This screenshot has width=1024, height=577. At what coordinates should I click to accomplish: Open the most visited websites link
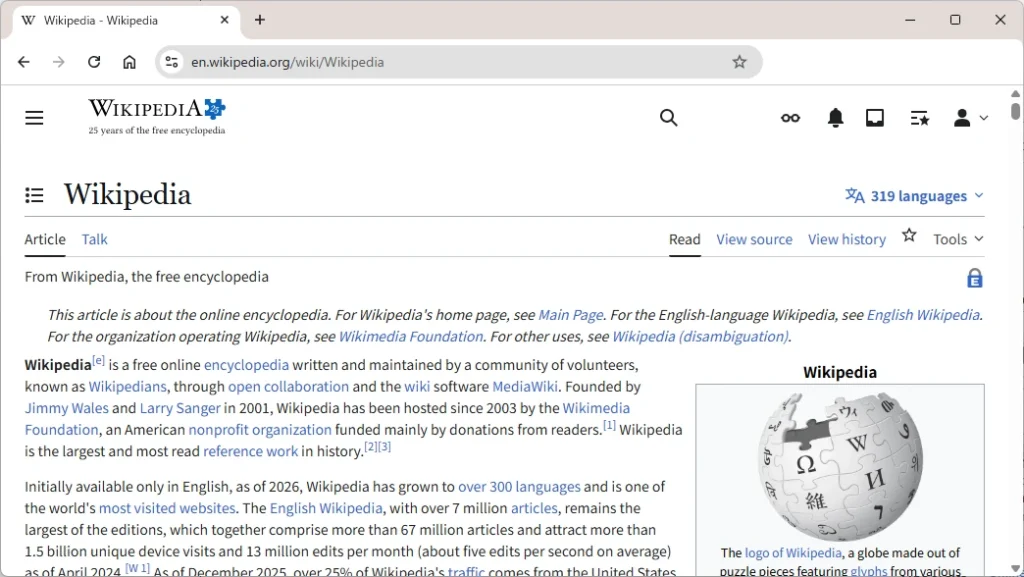[167, 508]
